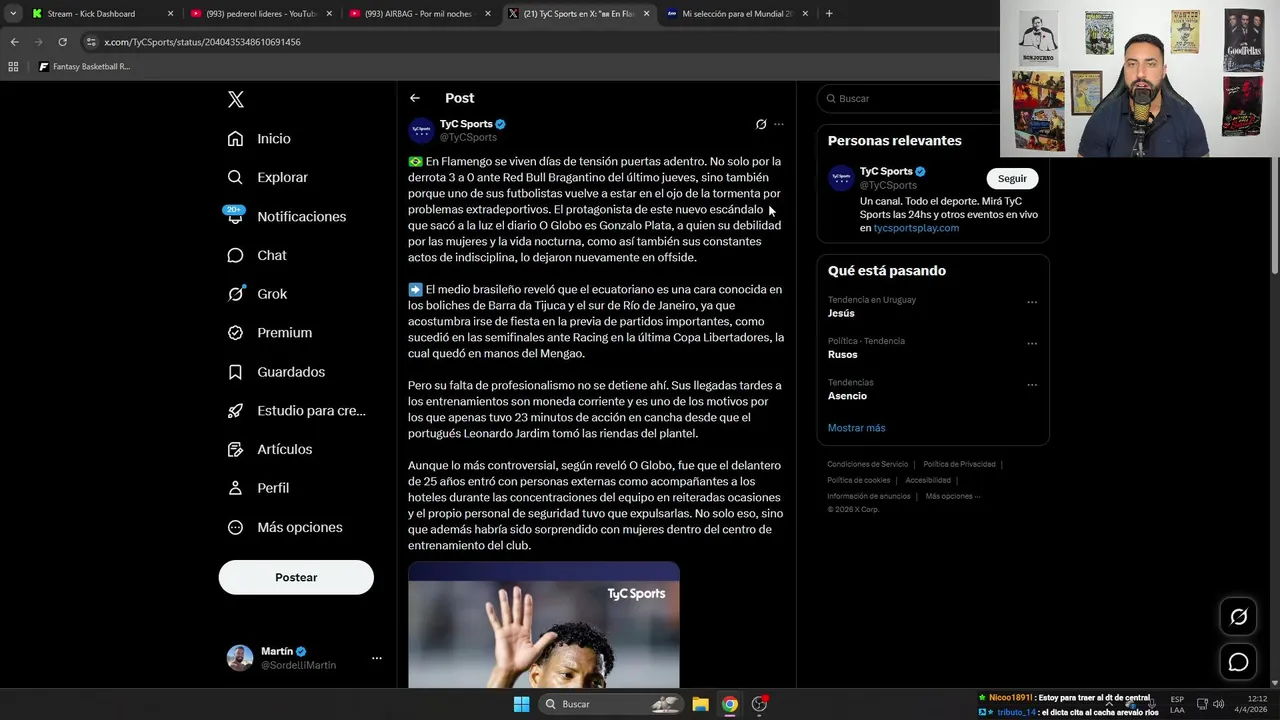Switch to the pedrerol lideres YouTube tab
The width and height of the screenshot is (1280, 720).
[x=260, y=14]
